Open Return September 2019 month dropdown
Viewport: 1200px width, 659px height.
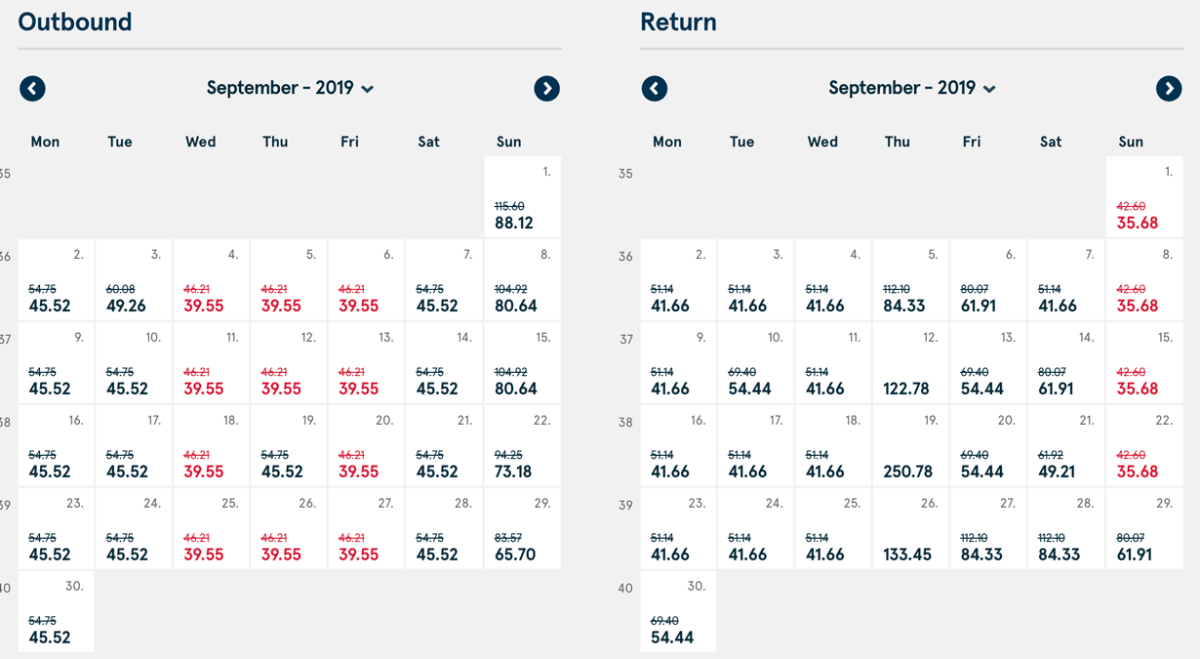[x=912, y=88]
